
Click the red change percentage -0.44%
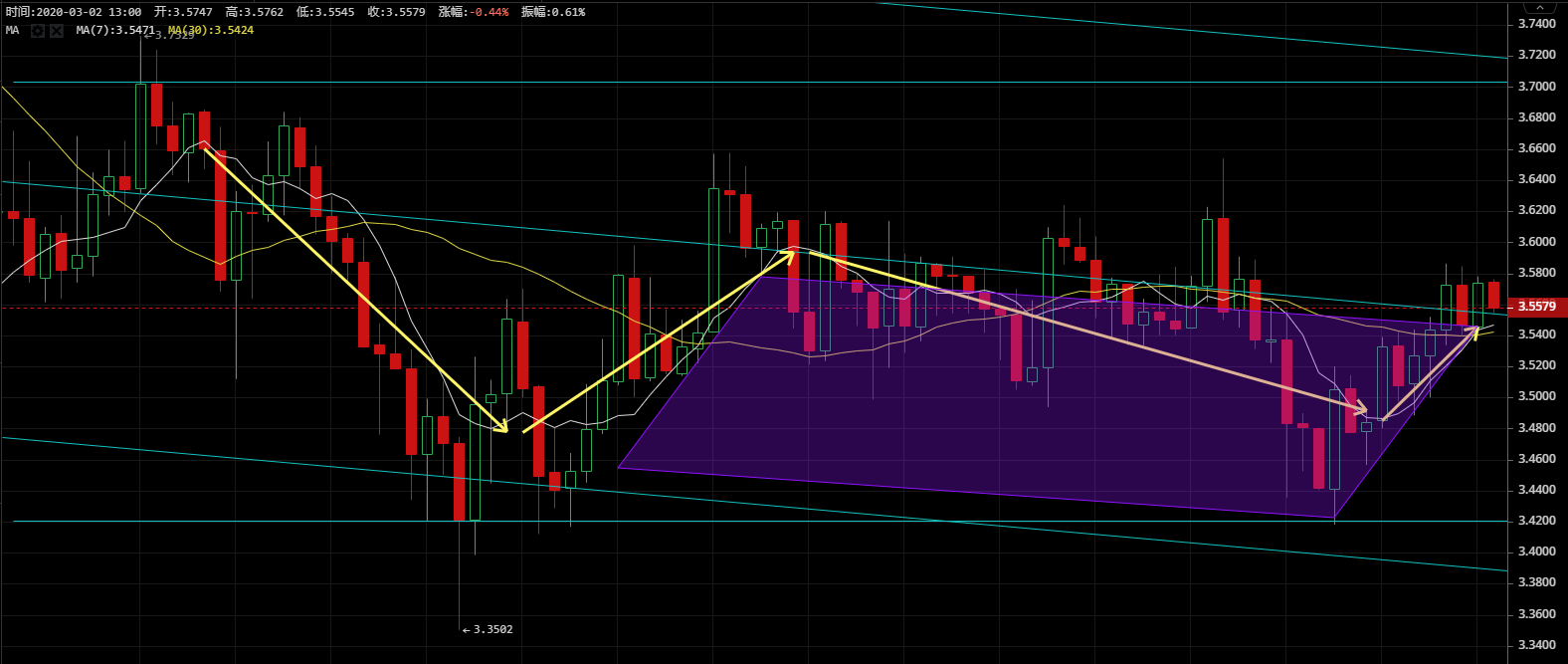[488, 12]
